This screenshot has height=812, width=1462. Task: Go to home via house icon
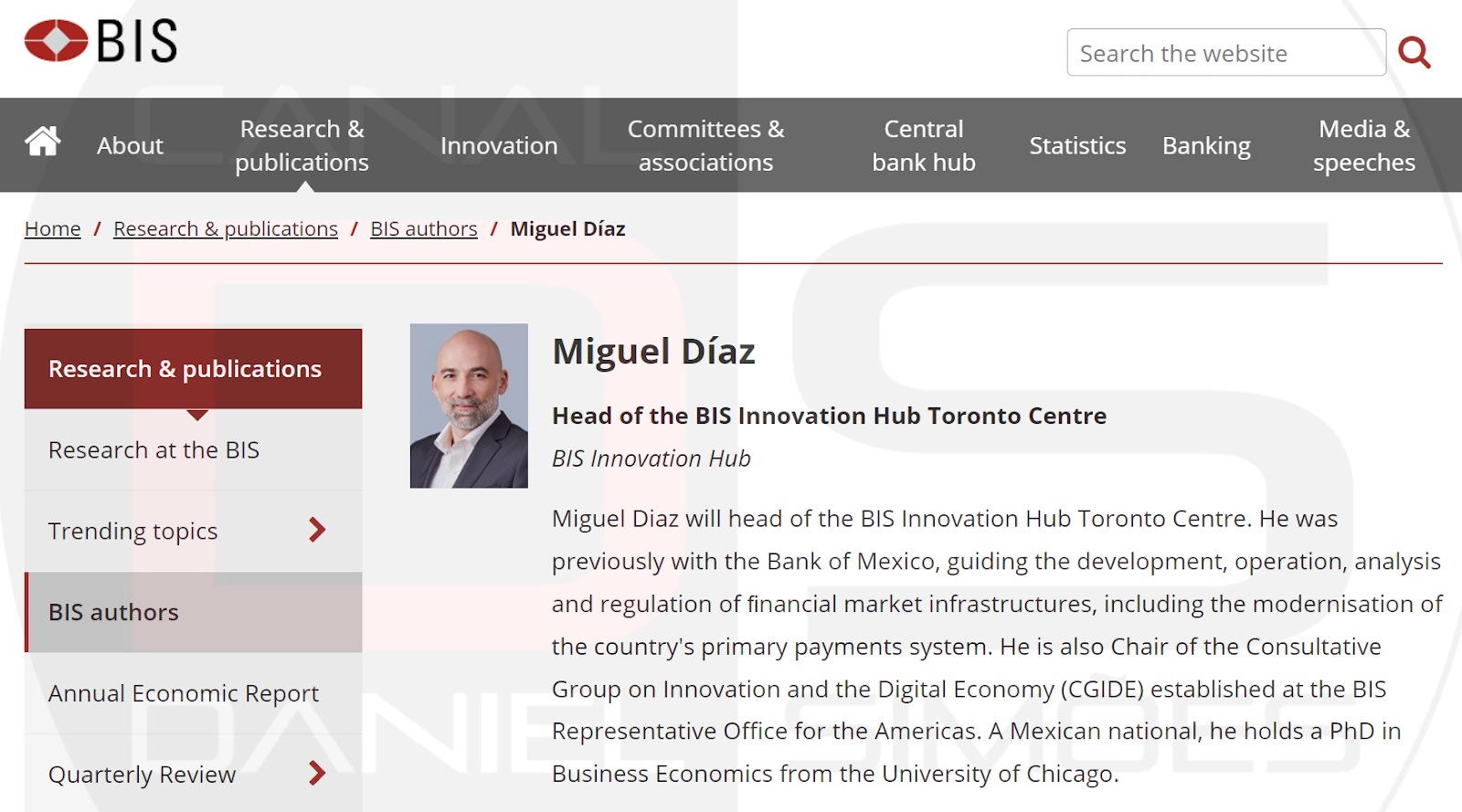(x=43, y=142)
